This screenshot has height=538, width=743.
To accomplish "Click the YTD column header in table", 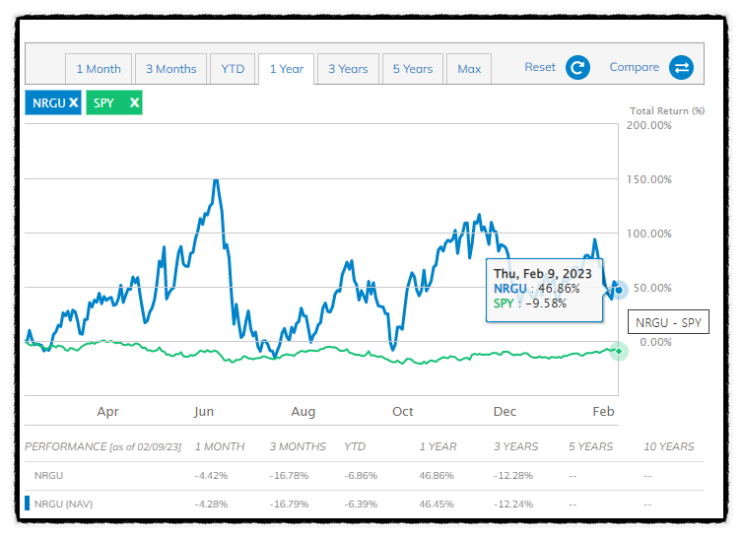I will coord(355,447).
